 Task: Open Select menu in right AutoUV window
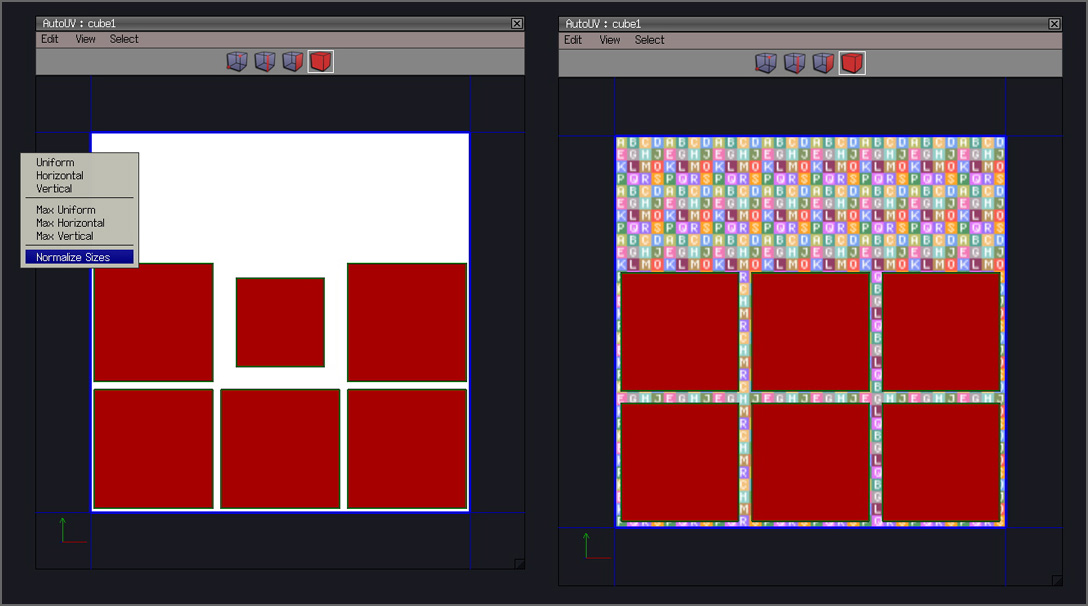coord(649,40)
